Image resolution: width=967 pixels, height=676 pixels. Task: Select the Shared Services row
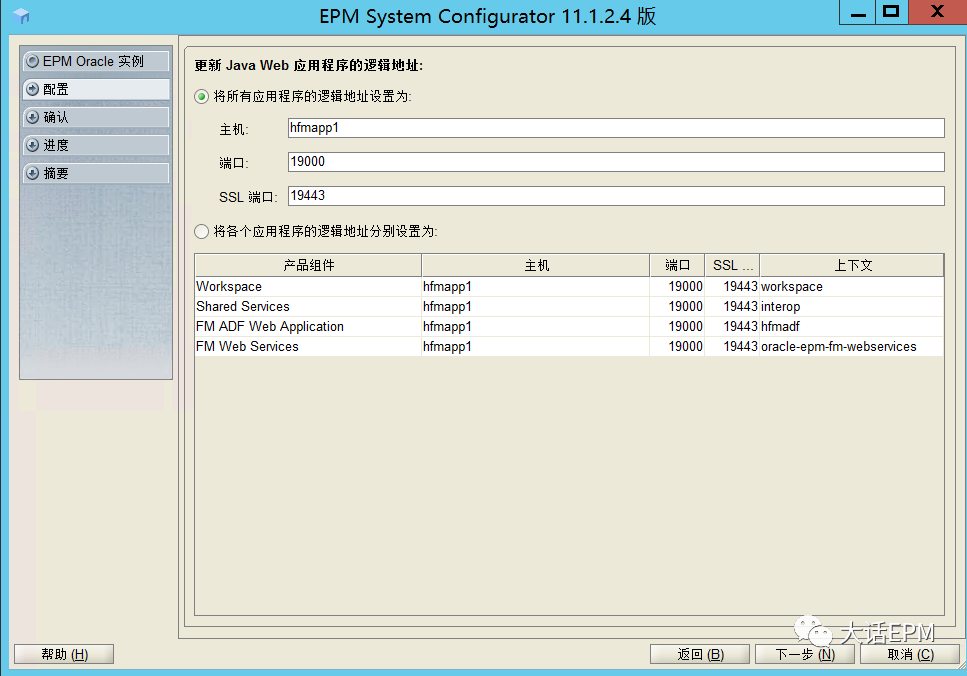pyautogui.click(x=569, y=307)
